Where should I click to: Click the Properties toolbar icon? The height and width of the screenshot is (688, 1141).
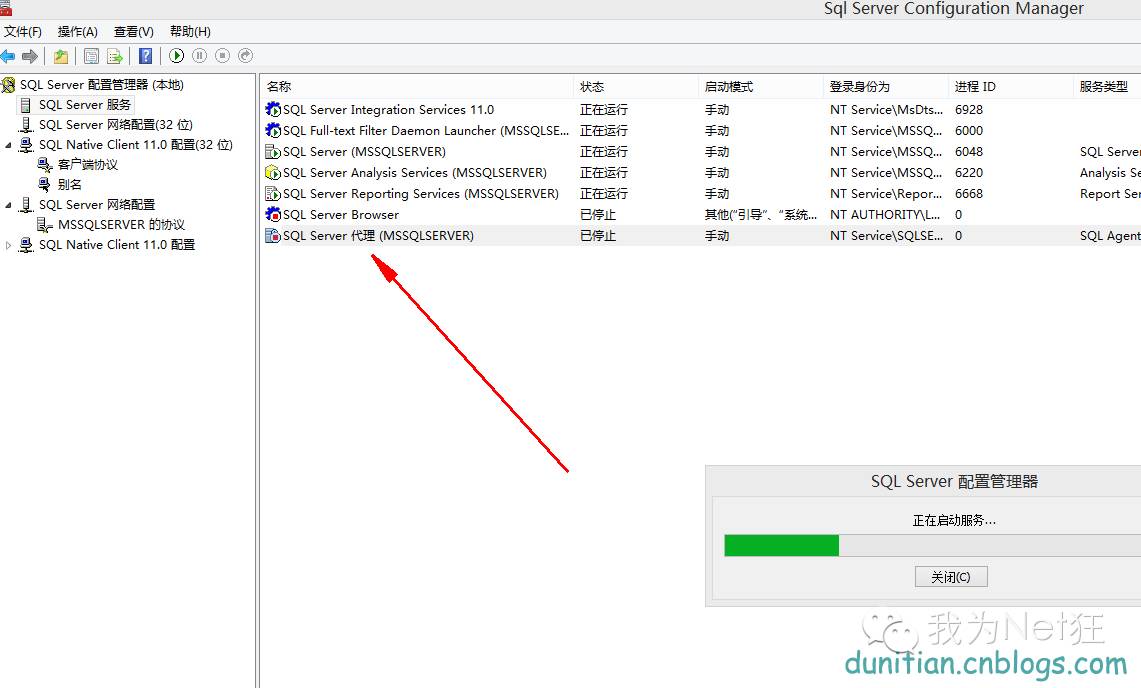(92, 56)
